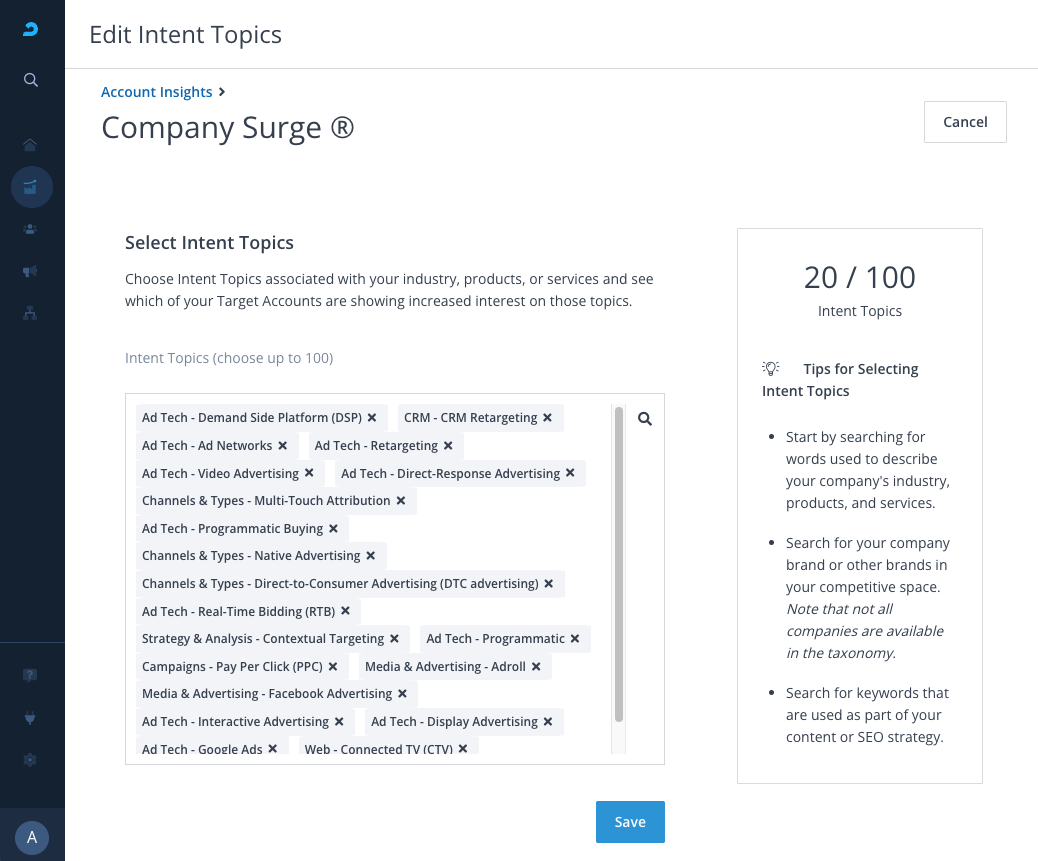Click the Account Insights breadcrumb link
The image size is (1038, 861).
(x=157, y=92)
